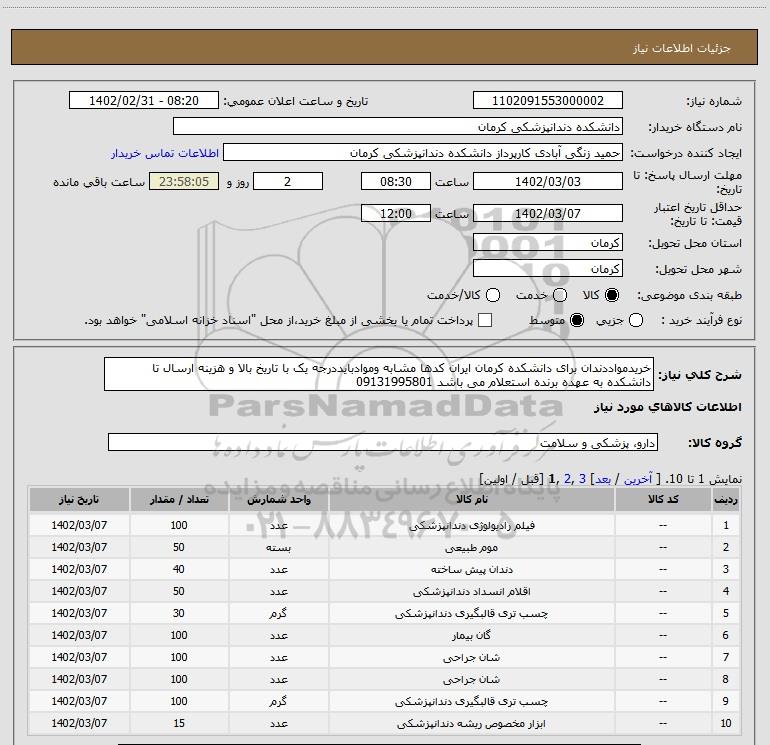Image resolution: width=770 pixels, height=745 pixels.
Task: Click the need number field 1102091553000002
Action: tap(548, 101)
